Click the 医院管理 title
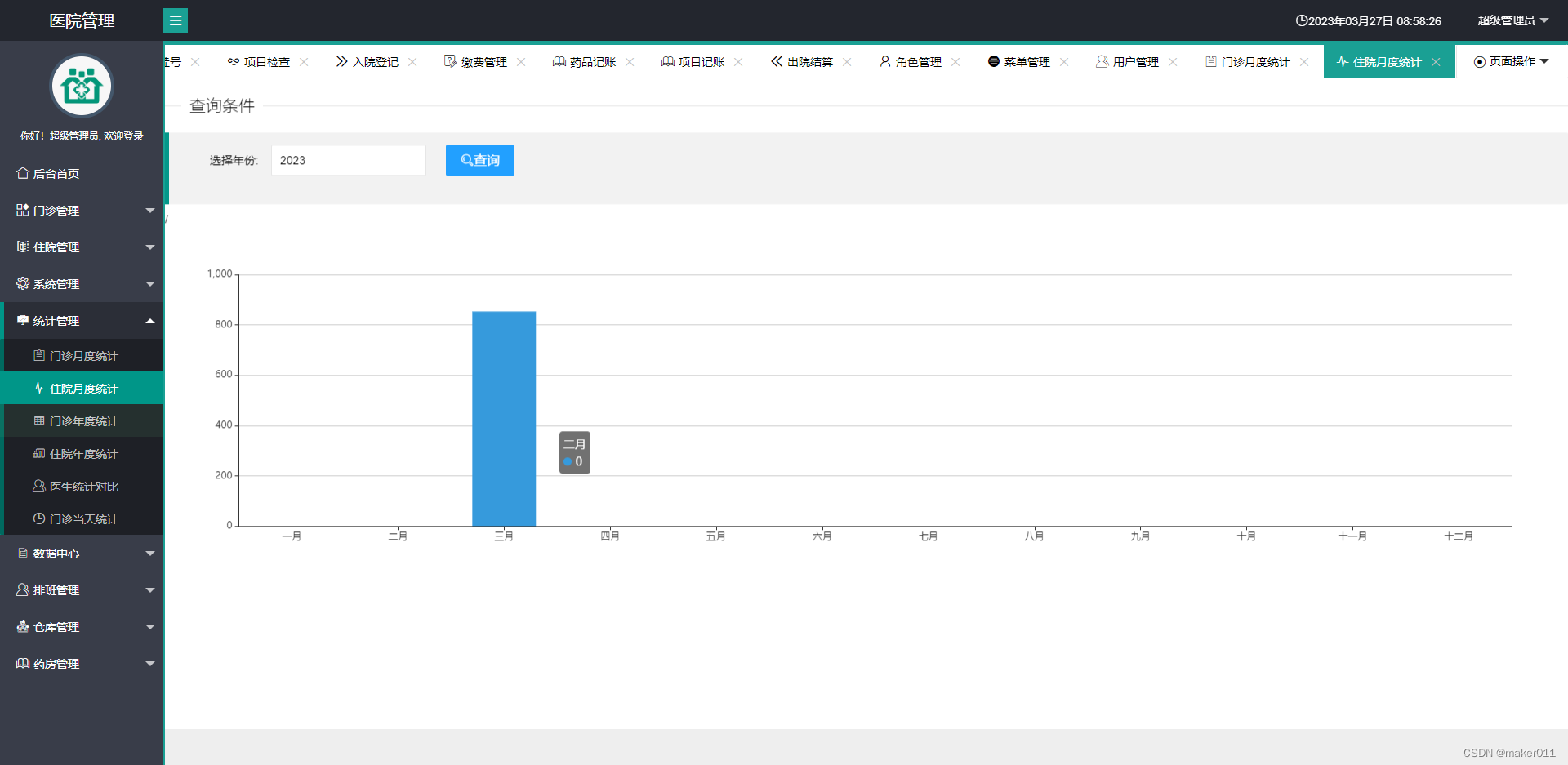 [82, 20]
